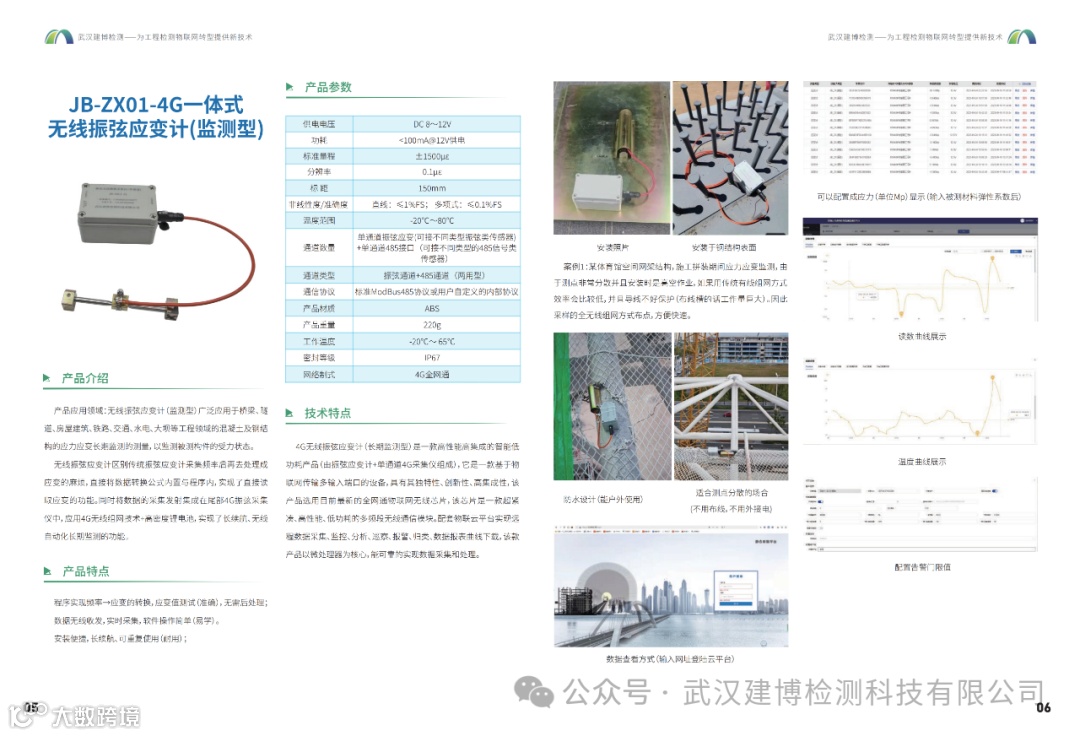Select the 工作温度 table cell
This screenshot has width=1080, height=736.
pos(319,341)
